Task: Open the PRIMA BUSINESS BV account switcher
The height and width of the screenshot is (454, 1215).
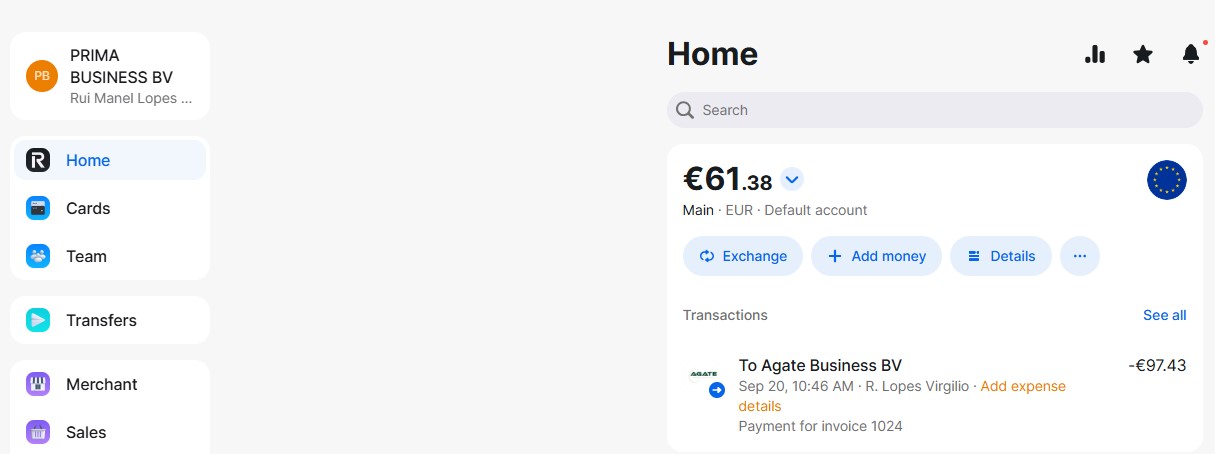Action: pyautogui.click(x=110, y=76)
